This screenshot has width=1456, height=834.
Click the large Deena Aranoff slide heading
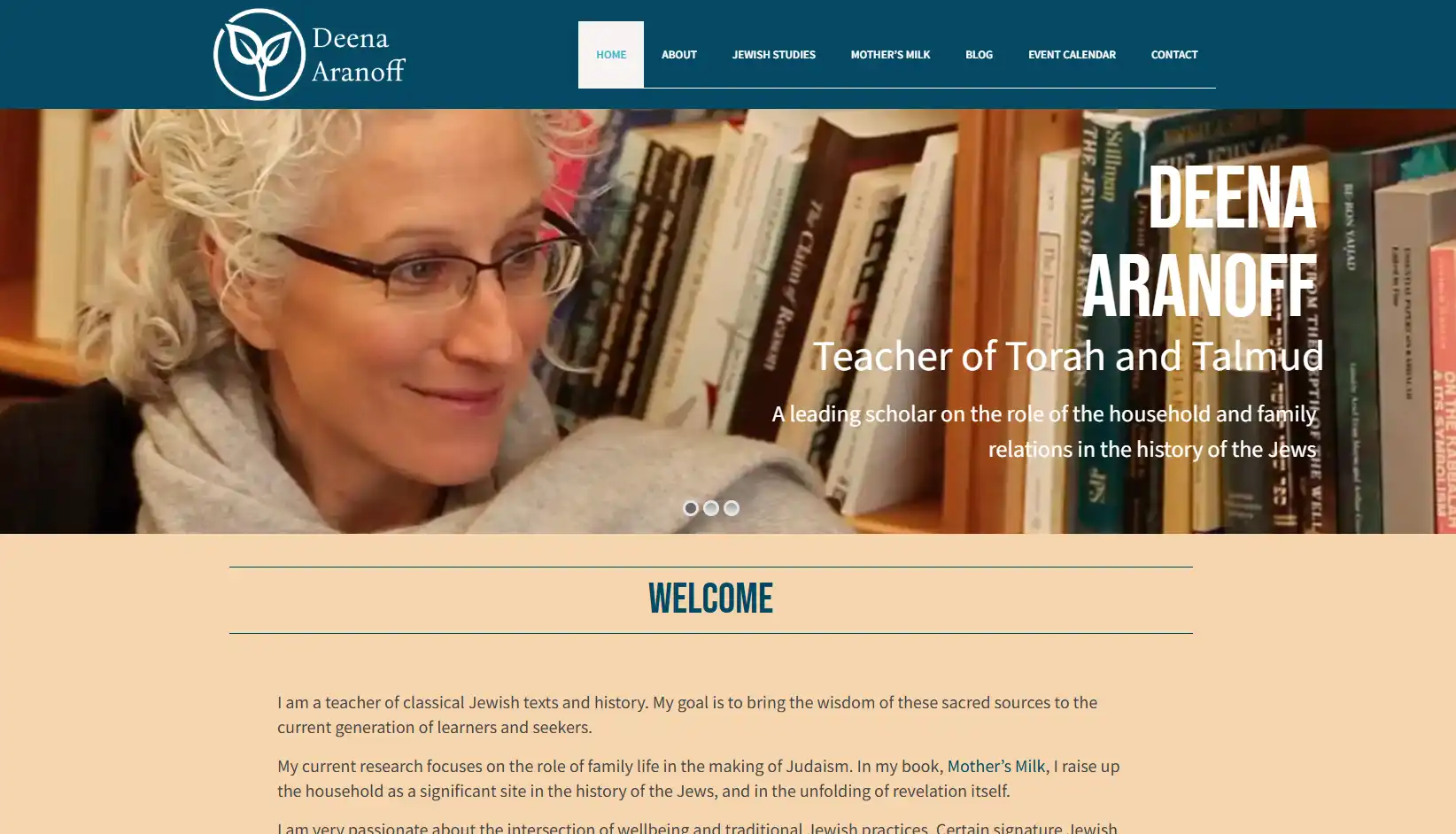(1201, 241)
